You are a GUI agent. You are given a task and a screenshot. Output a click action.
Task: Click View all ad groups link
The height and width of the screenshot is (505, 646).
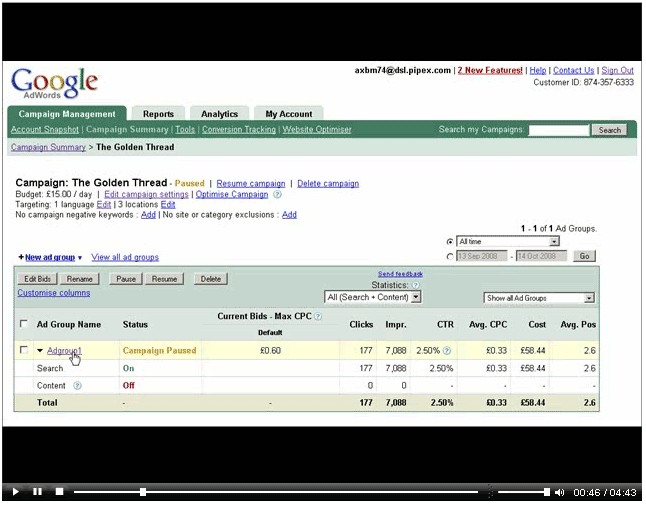[x=125, y=257]
